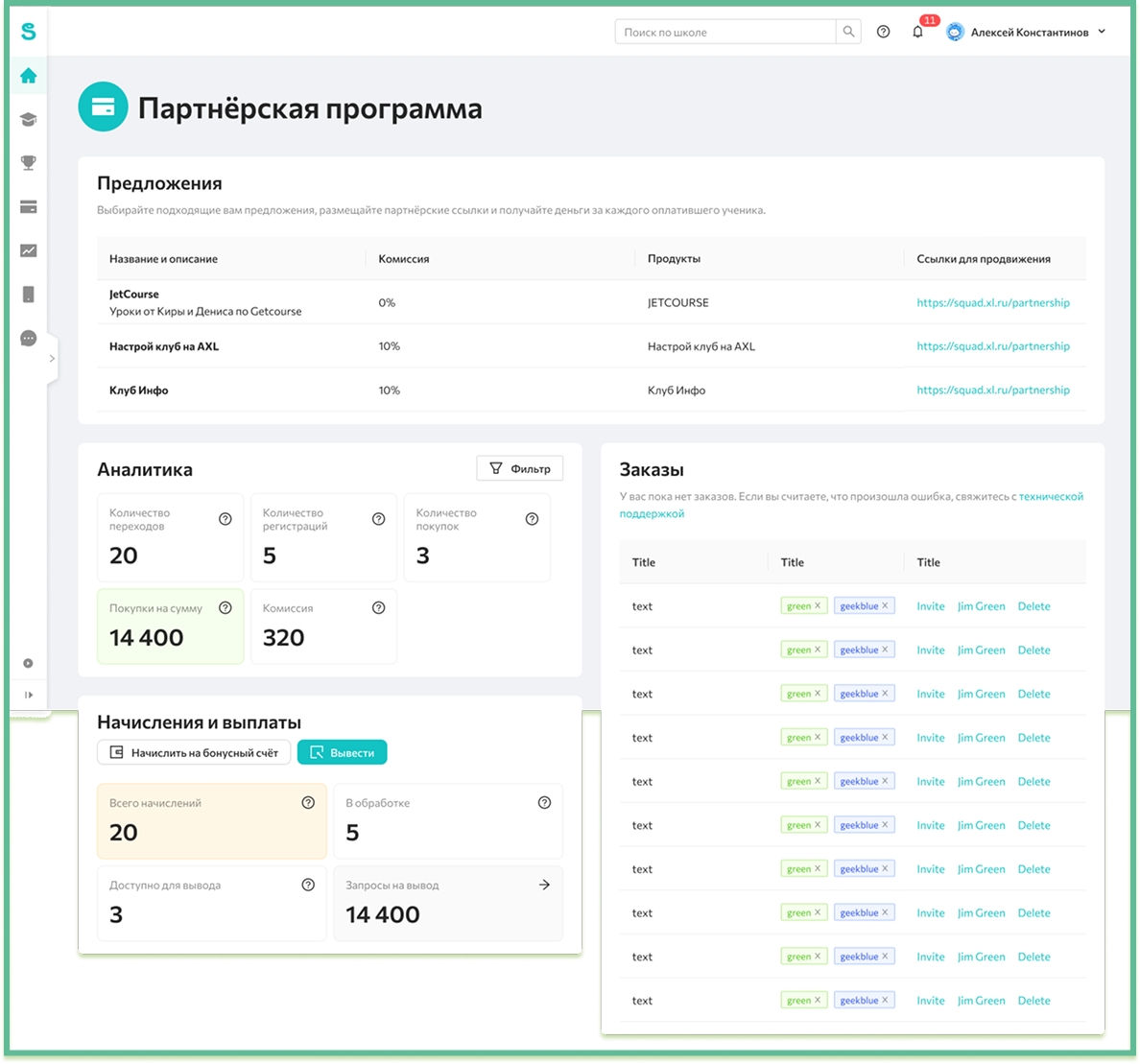Click the search magnifier button
The image size is (1140, 1064).
[848, 32]
